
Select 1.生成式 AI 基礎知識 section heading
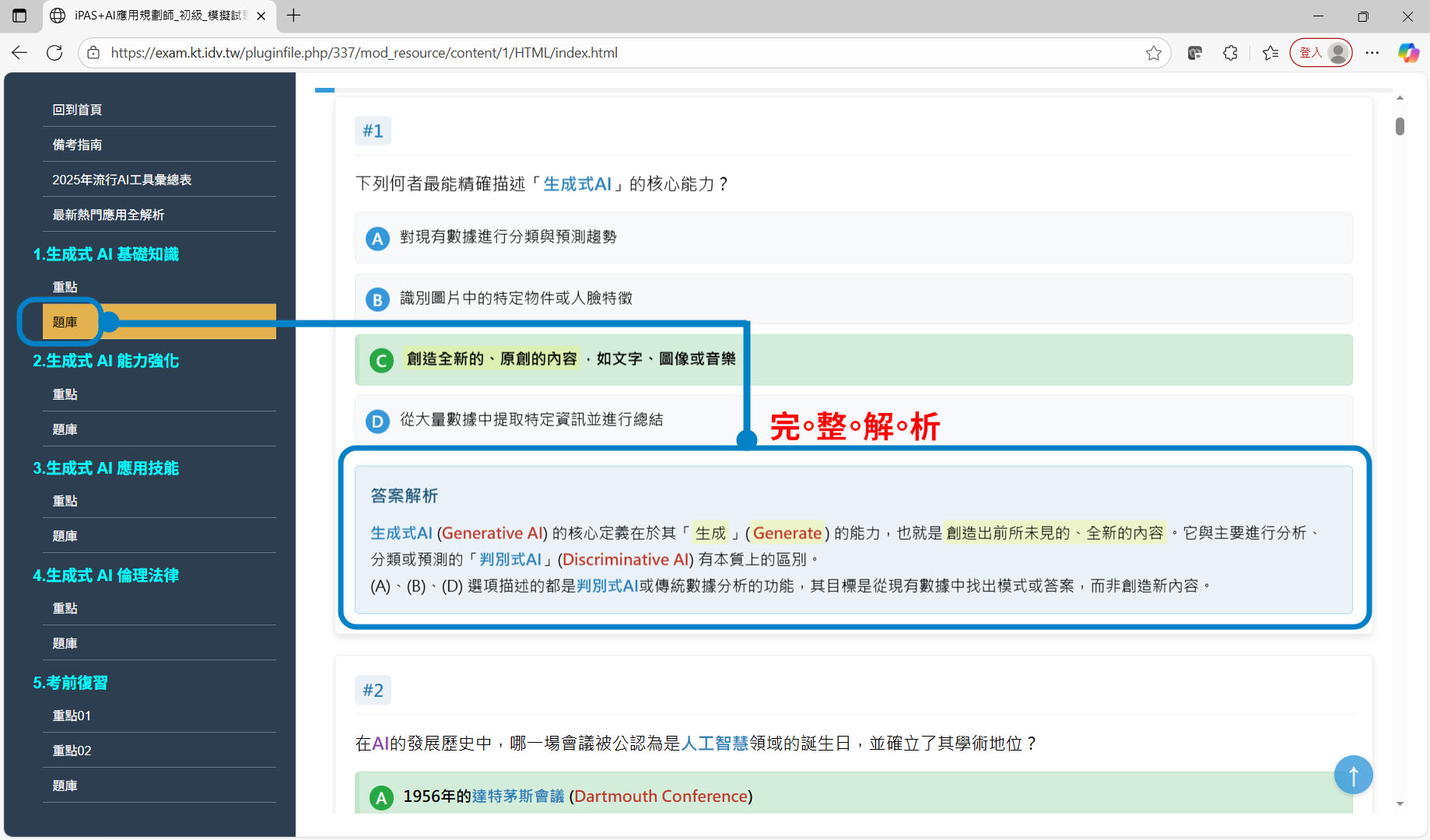pos(106,254)
